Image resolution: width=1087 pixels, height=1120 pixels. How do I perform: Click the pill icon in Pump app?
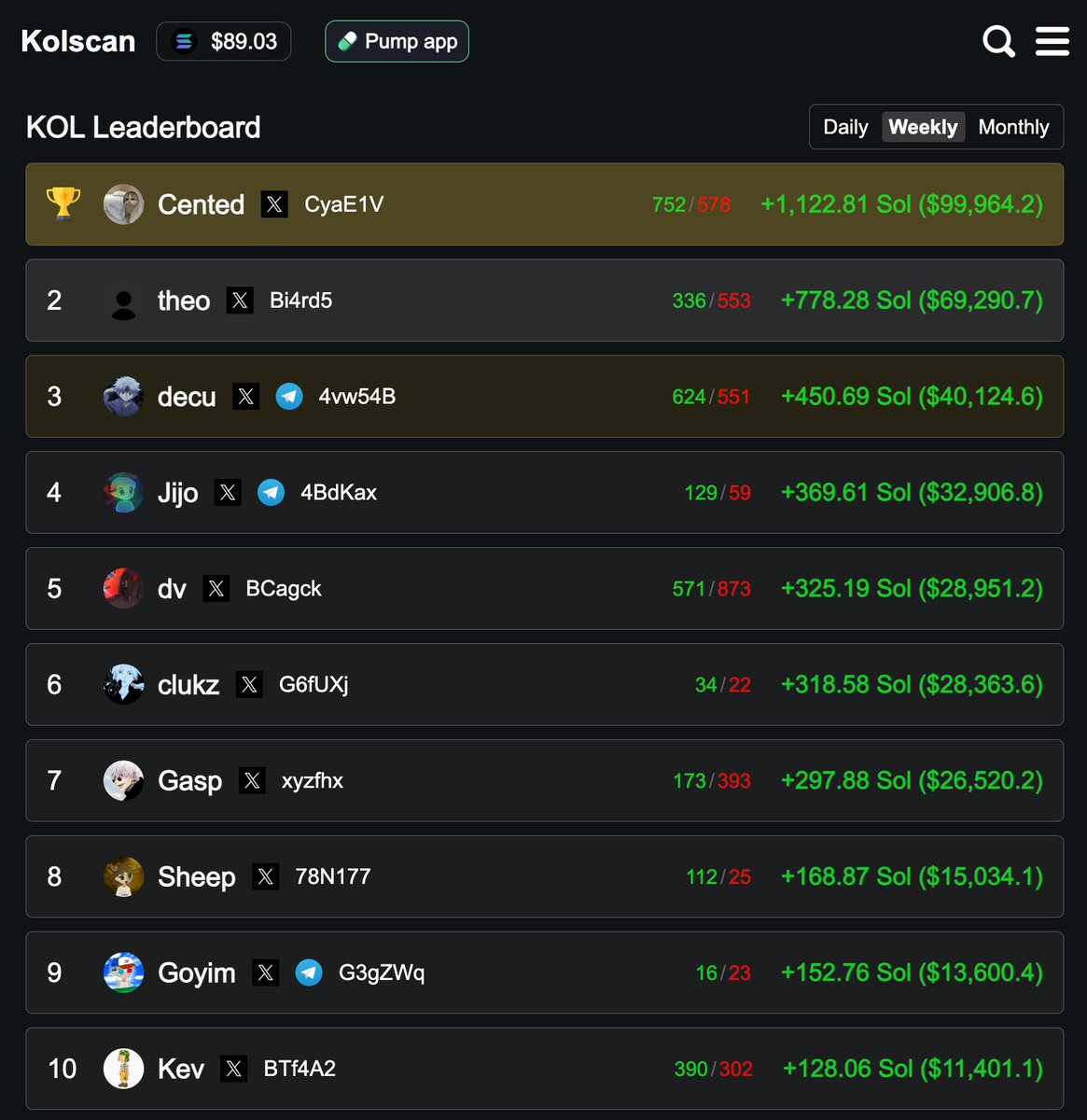click(347, 42)
